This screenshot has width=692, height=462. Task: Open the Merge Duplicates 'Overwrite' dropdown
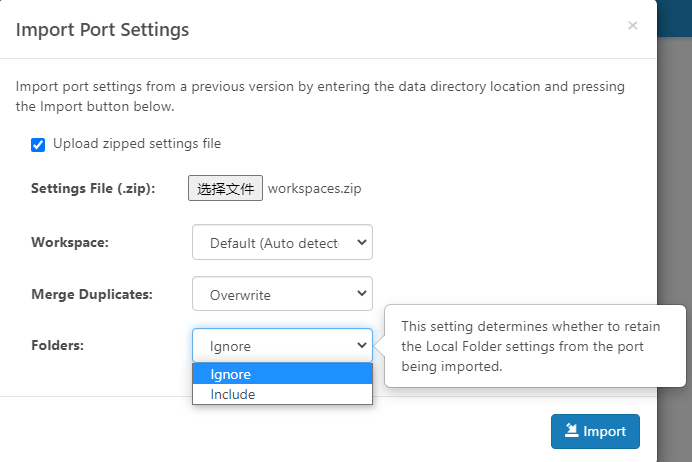(282, 293)
